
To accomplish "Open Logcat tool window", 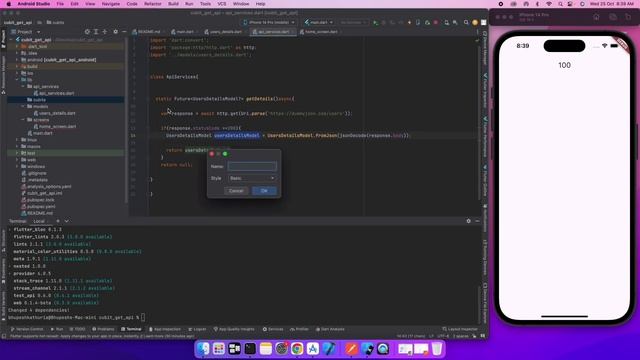I will coord(197,329).
